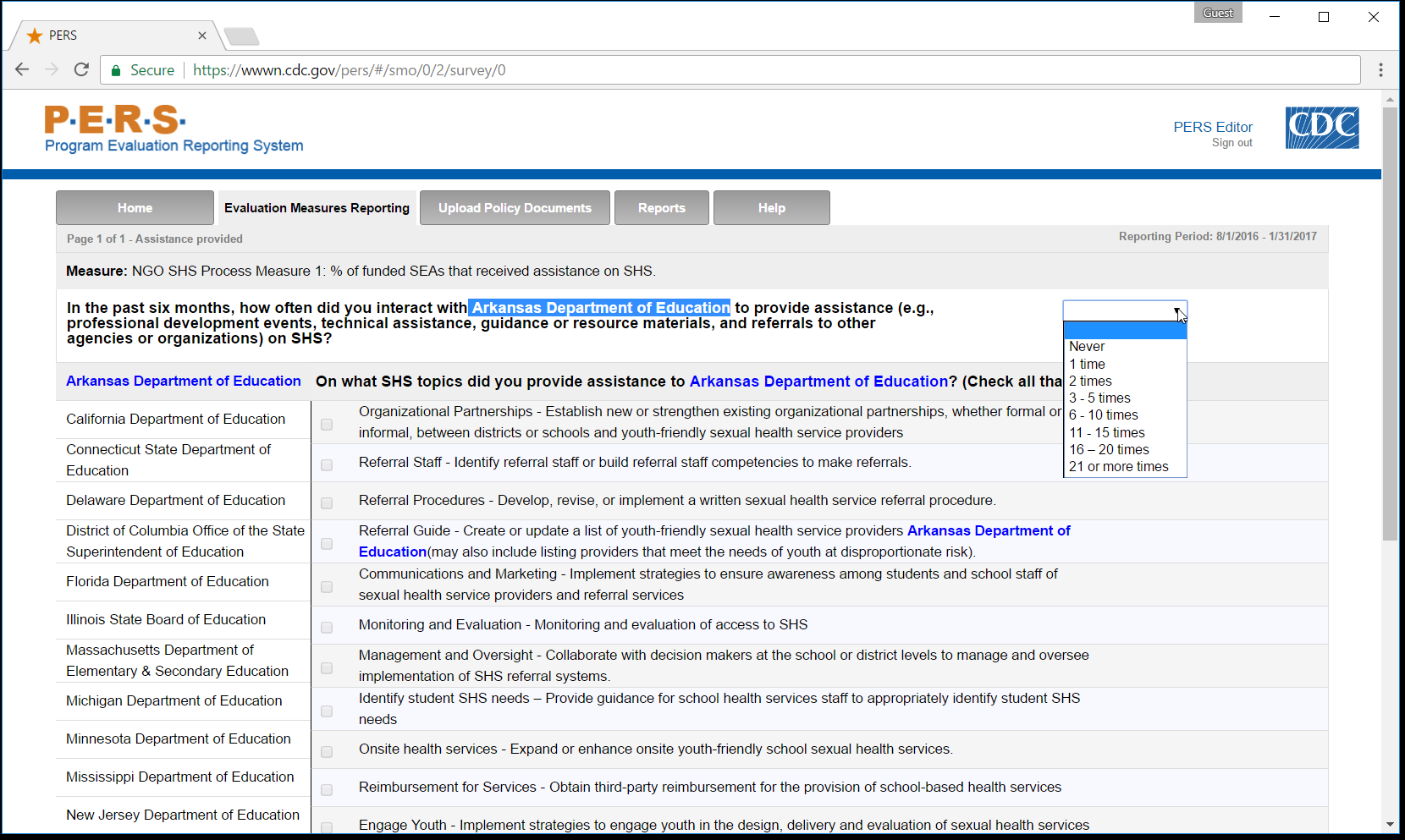Screen dimensions: 1405x840
Task: Check the Reimbursement for Services checkbox
Action: (x=327, y=790)
